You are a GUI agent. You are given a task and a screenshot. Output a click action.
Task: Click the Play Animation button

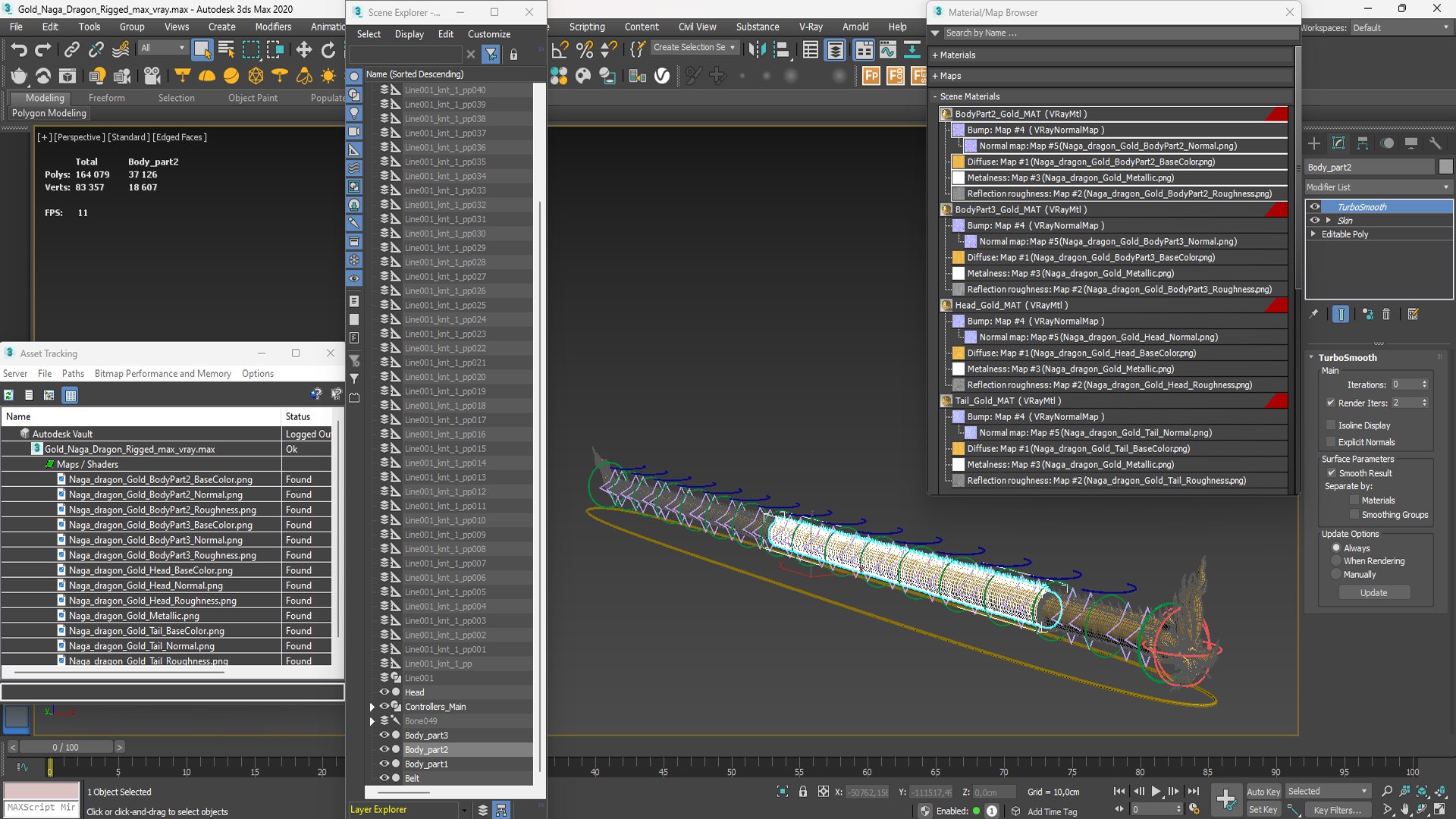click(1156, 791)
